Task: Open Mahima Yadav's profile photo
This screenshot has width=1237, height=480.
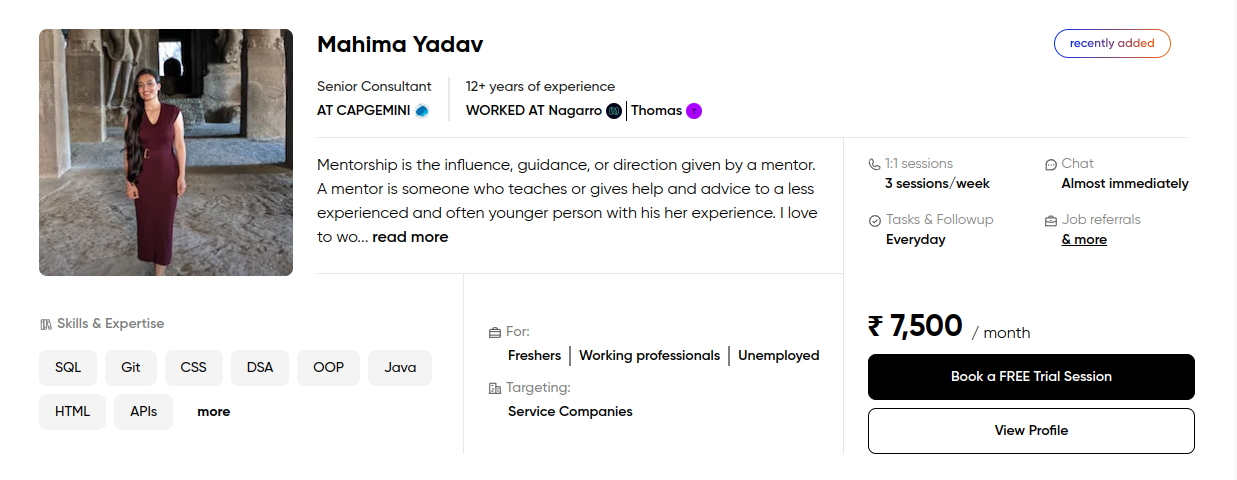Action: click(x=166, y=152)
